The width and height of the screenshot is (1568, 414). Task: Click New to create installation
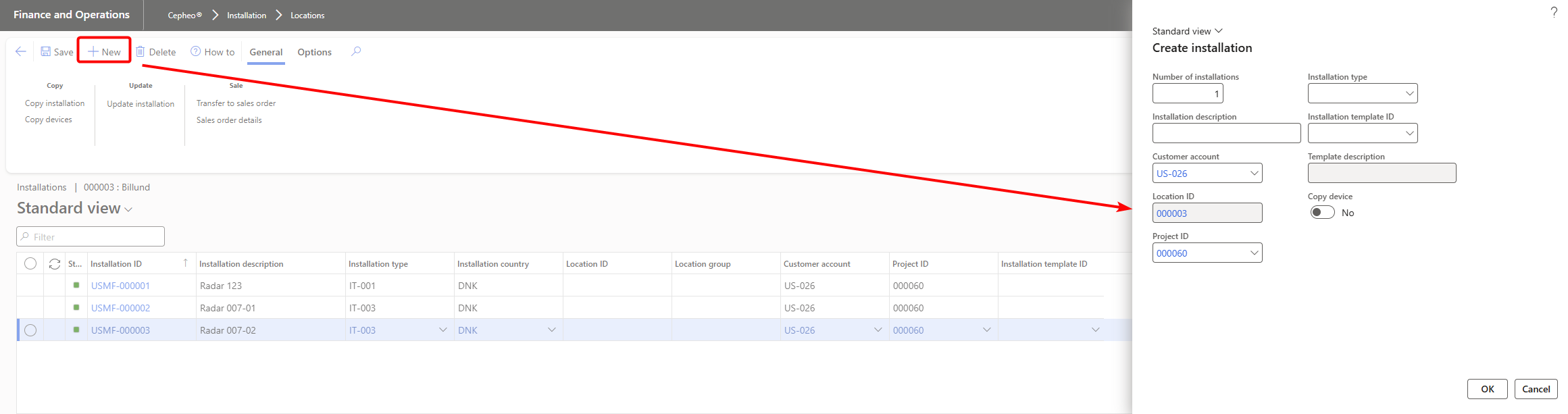[104, 51]
